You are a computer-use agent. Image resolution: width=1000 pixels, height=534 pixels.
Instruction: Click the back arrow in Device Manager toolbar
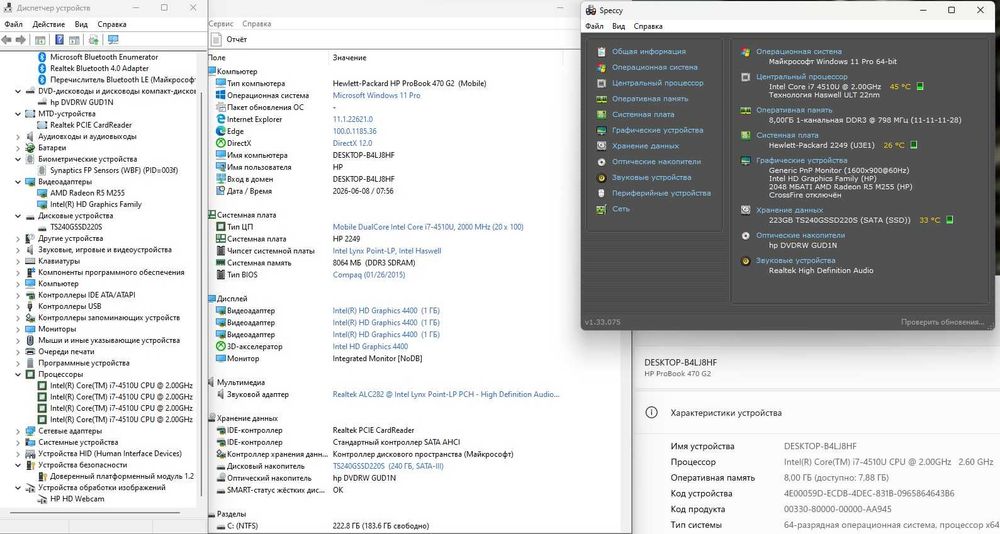[6, 40]
